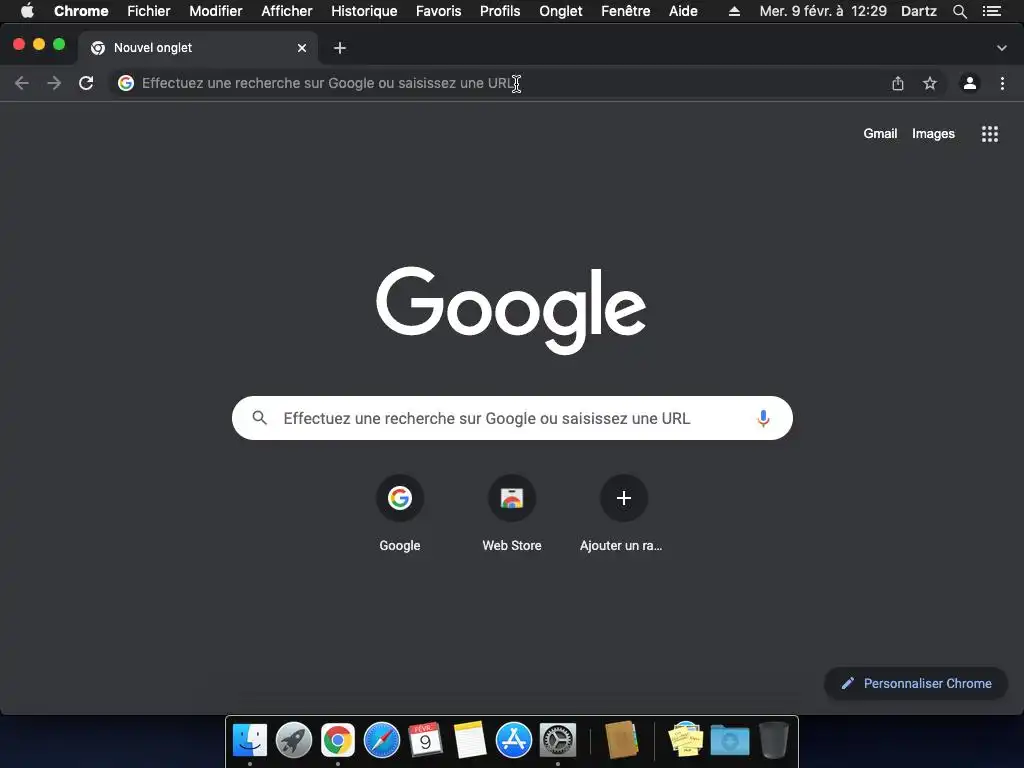Click the eject icon in the menu bar
Screen dimensions: 1024x768
(x=734, y=11)
